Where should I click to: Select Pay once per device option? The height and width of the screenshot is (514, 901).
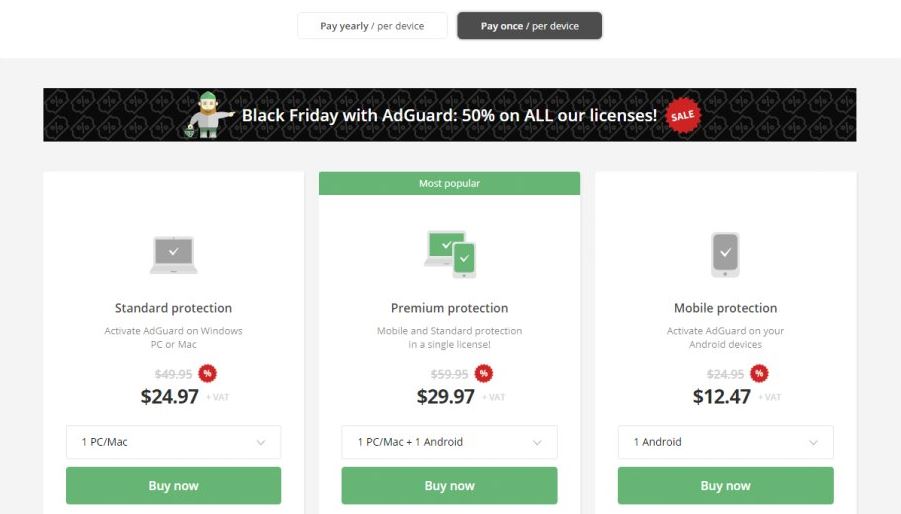pyautogui.click(x=529, y=26)
